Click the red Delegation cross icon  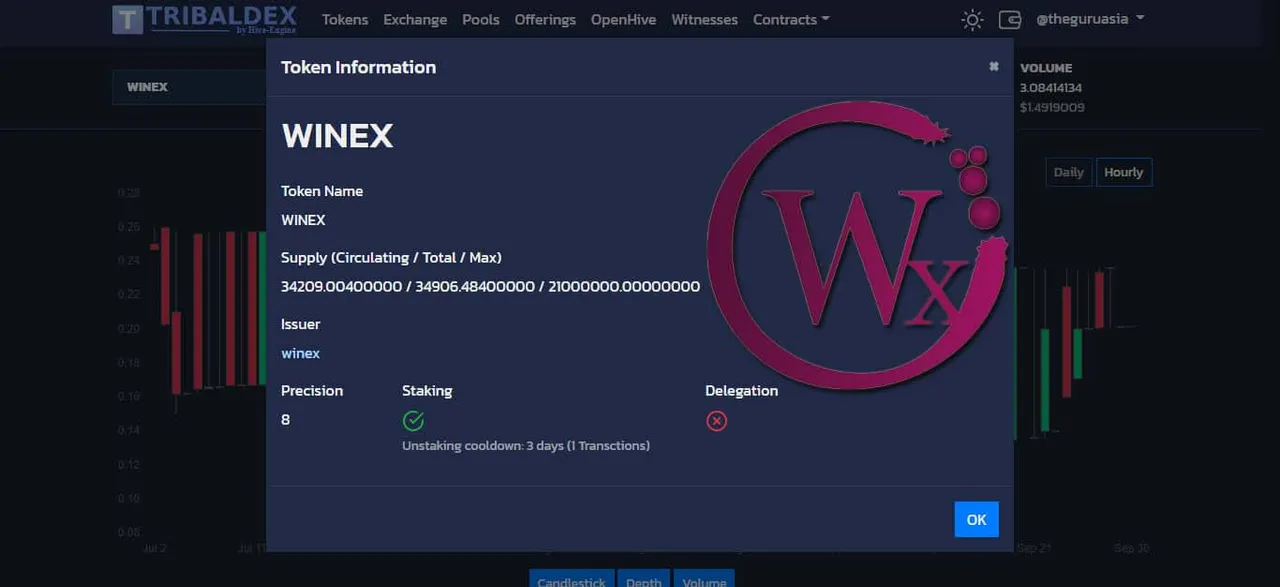coord(716,421)
